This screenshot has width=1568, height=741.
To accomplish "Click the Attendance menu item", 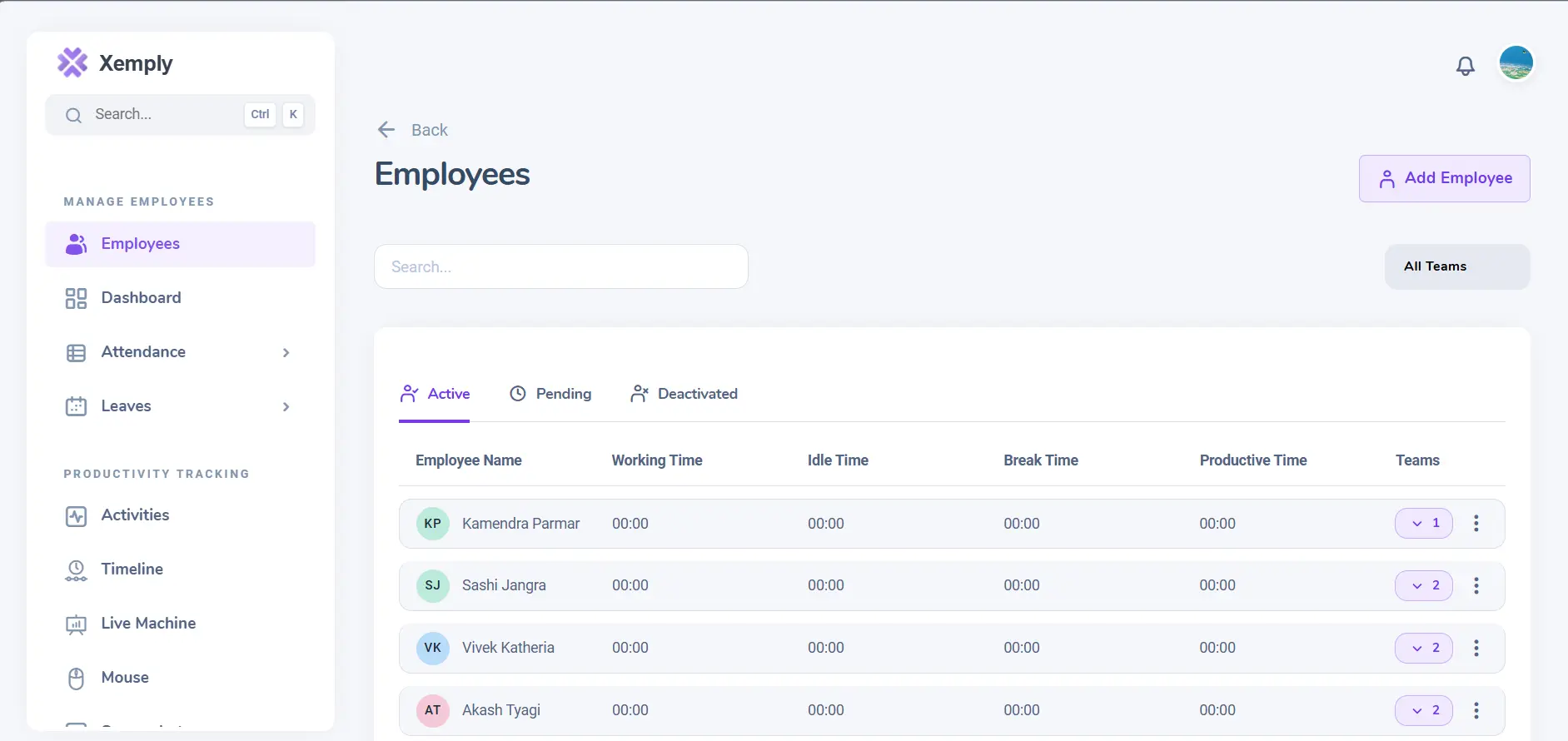I will pos(181,352).
